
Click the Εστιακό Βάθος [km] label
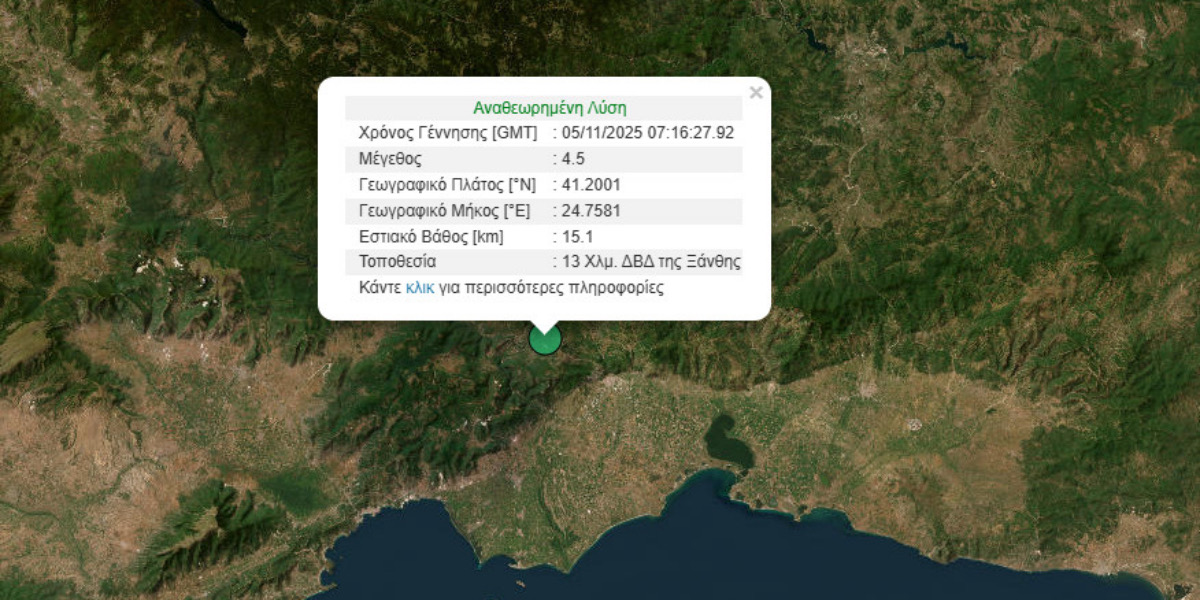(x=431, y=237)
